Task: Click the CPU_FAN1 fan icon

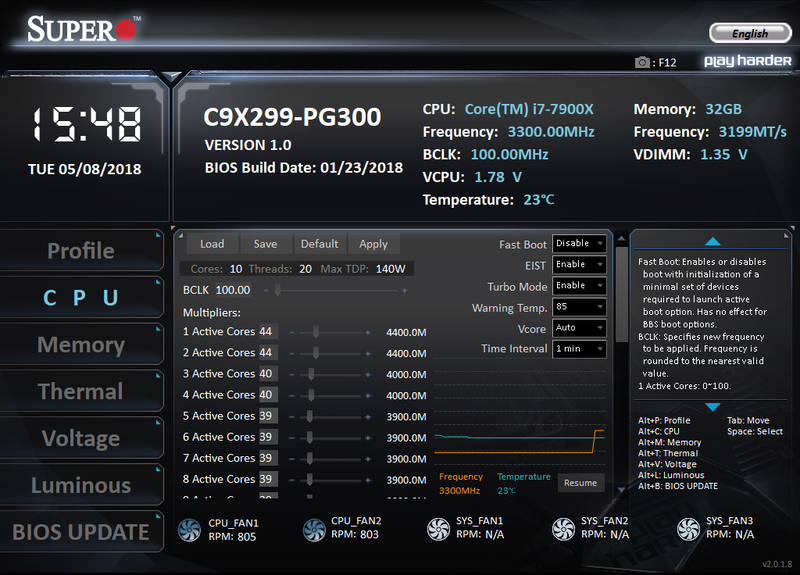Action: click(189, 530)
